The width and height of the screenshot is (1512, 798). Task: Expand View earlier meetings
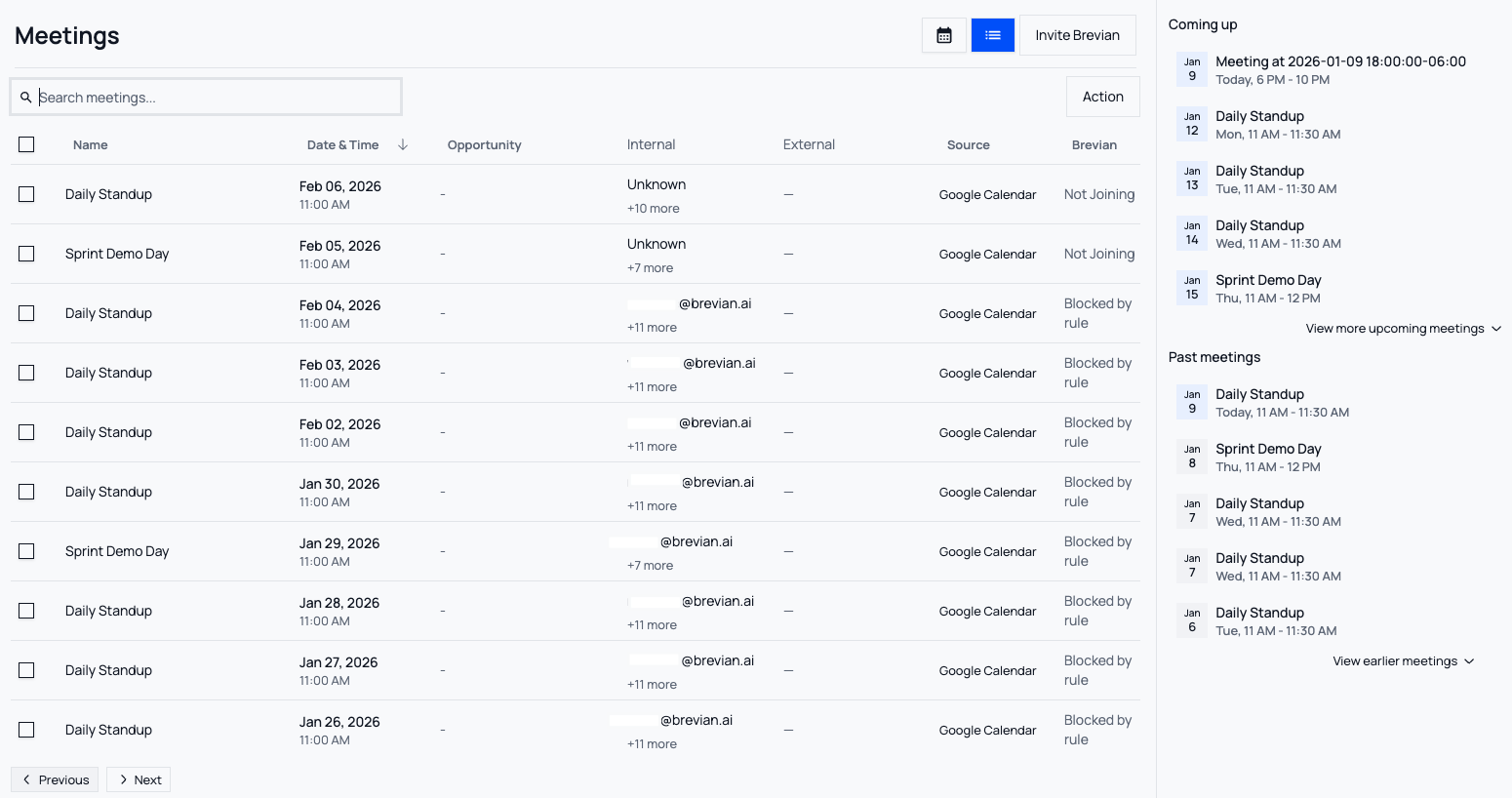[x=1403, y=661]
